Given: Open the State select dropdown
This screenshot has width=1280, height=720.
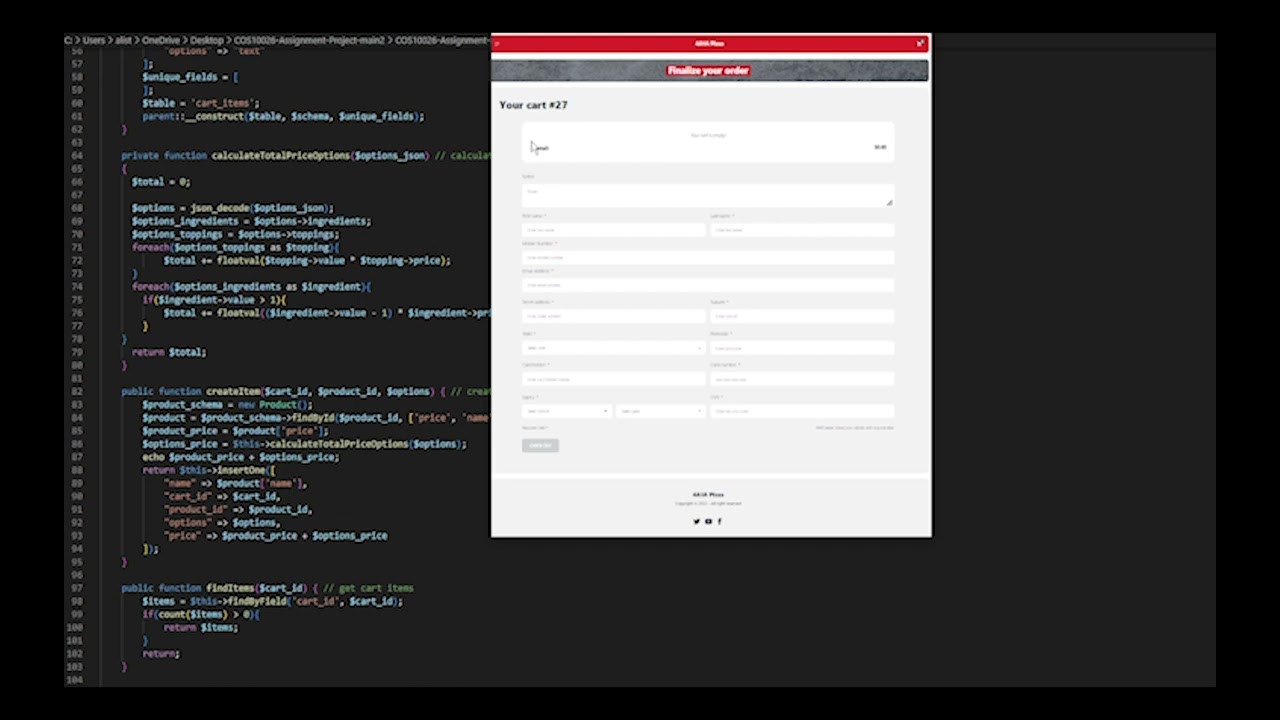Looking at the screenshot, I should tap(613, 348).
